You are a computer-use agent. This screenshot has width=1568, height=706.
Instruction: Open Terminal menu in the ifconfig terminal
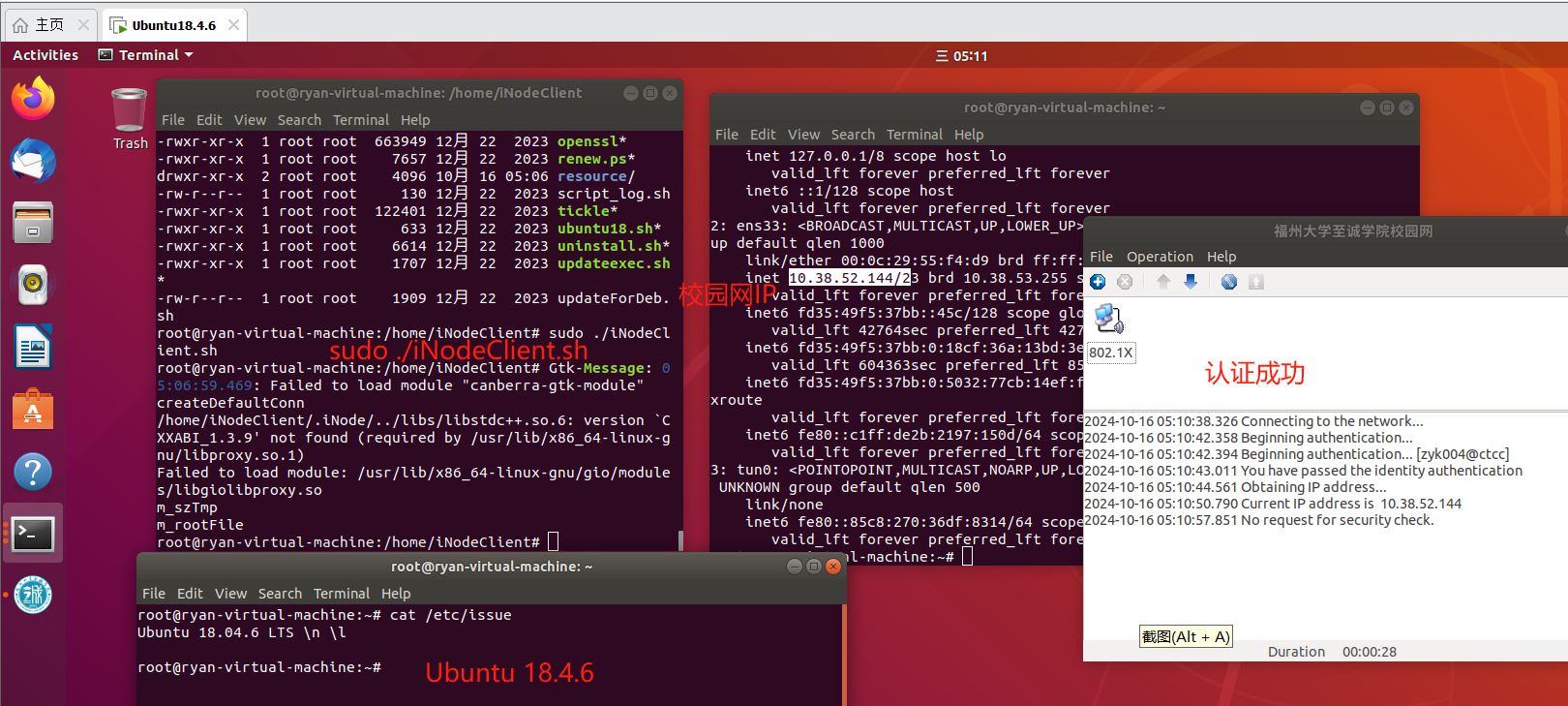tap(915, 135)
